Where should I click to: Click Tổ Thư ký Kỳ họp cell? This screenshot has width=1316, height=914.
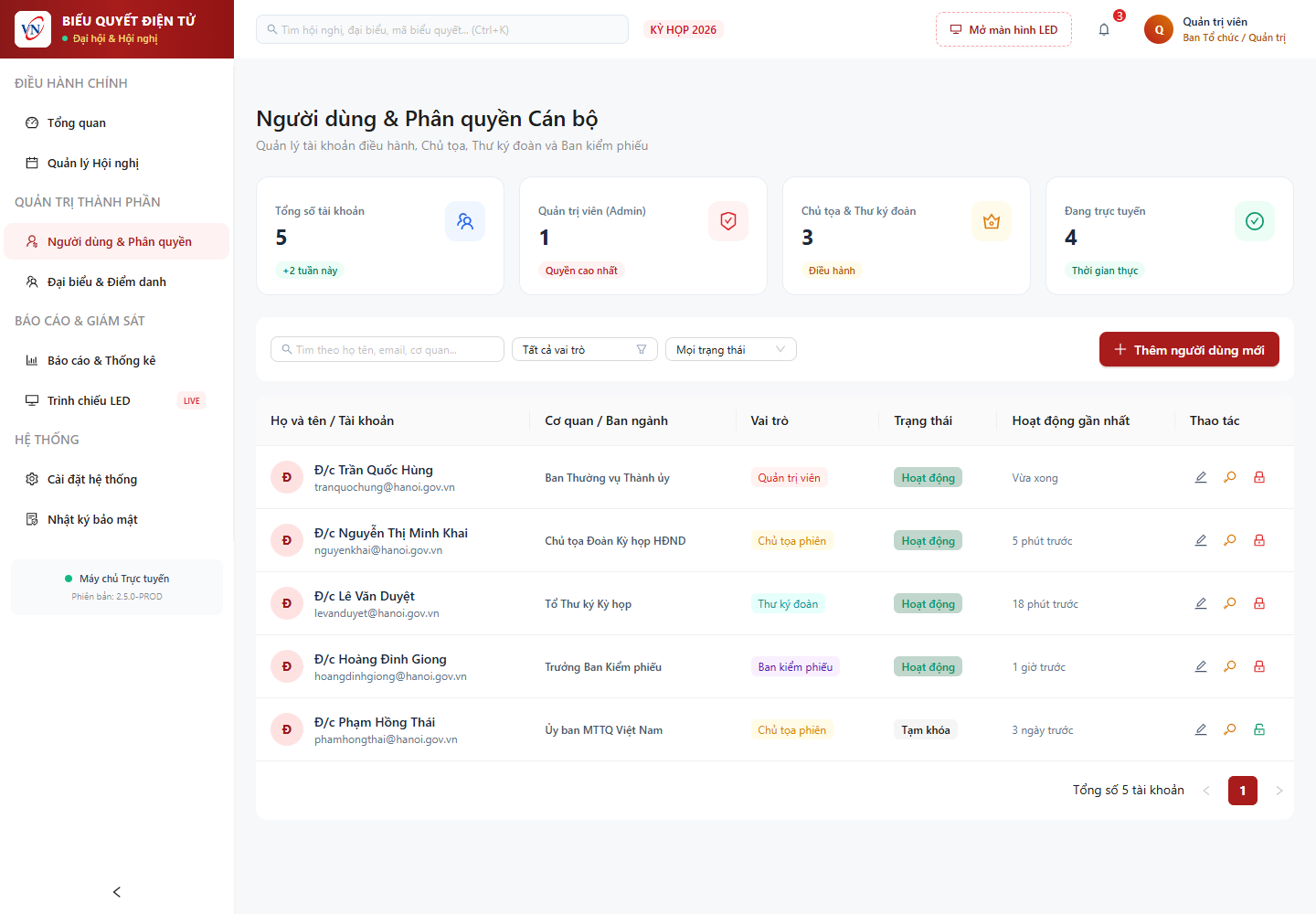(589, 603)
